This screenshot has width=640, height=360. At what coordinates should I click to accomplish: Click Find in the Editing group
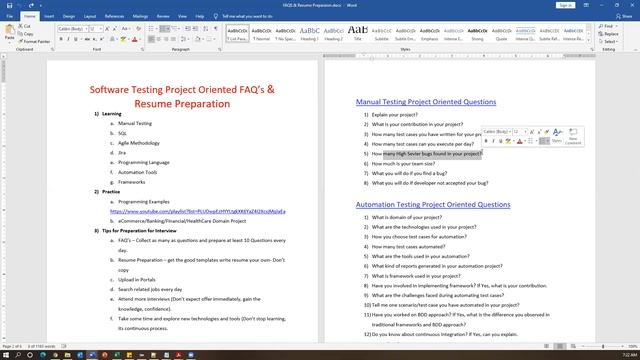point(607,26)
